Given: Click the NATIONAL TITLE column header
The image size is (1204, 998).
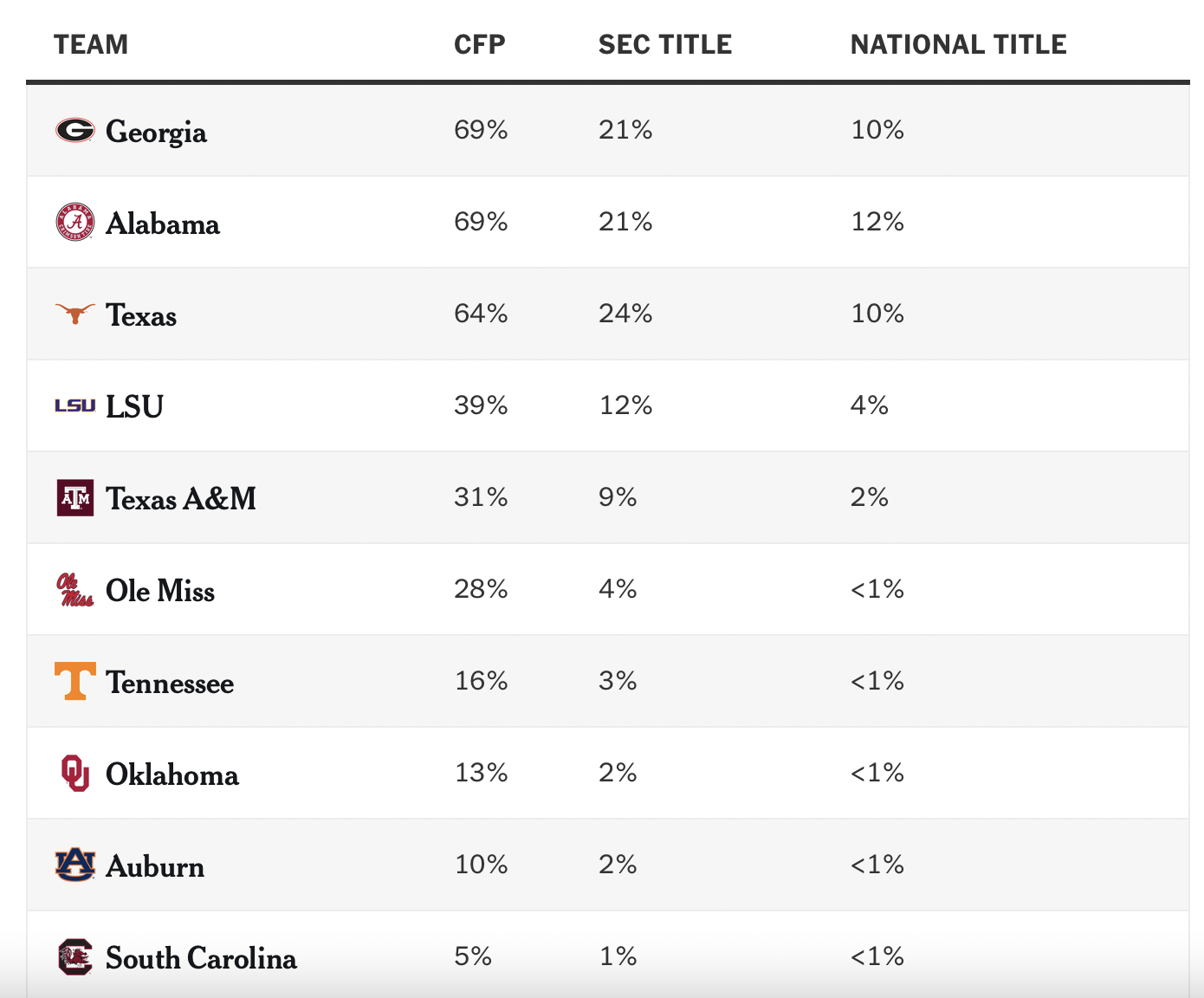Looking at the screenshot, I should pyautogui.click(x=958, y=44).
